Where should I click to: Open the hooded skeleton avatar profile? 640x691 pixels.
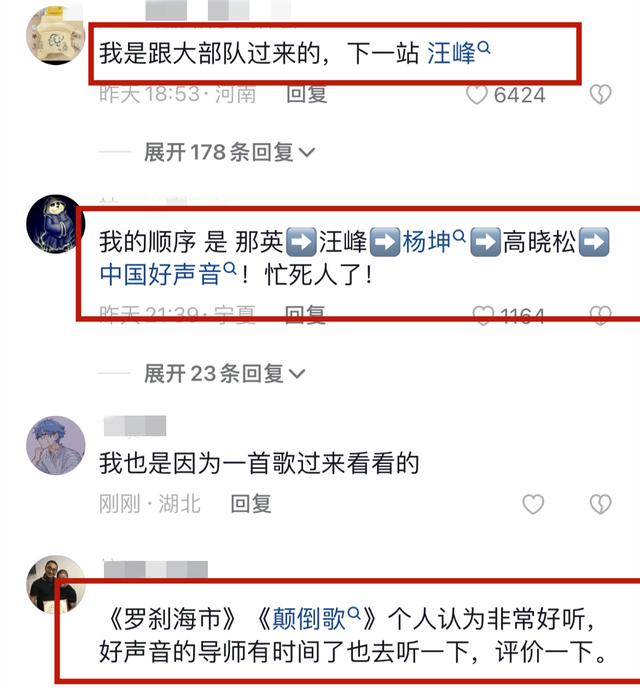[x=55, y=224]
